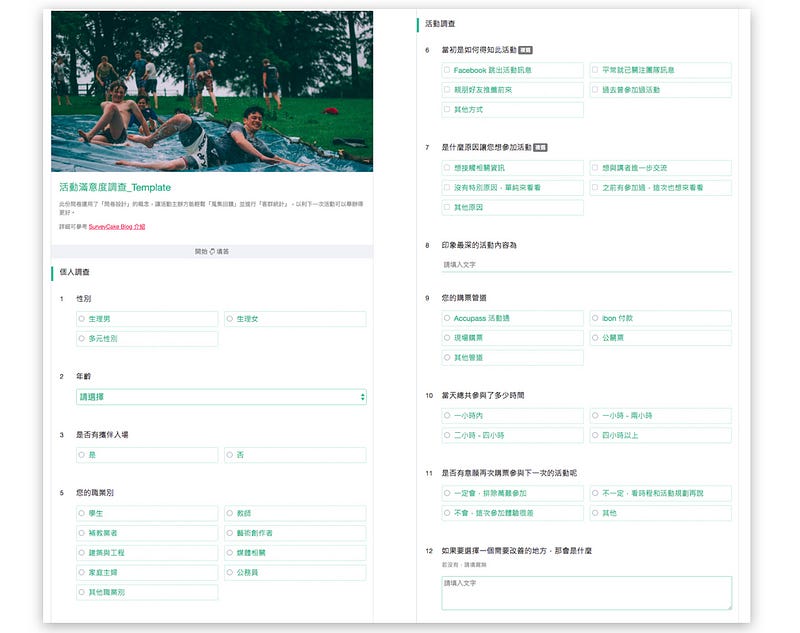Select 其他管道 ticket channel
Image resolution: width=800 pixels, height=633 pixels.
click(512, 358)
